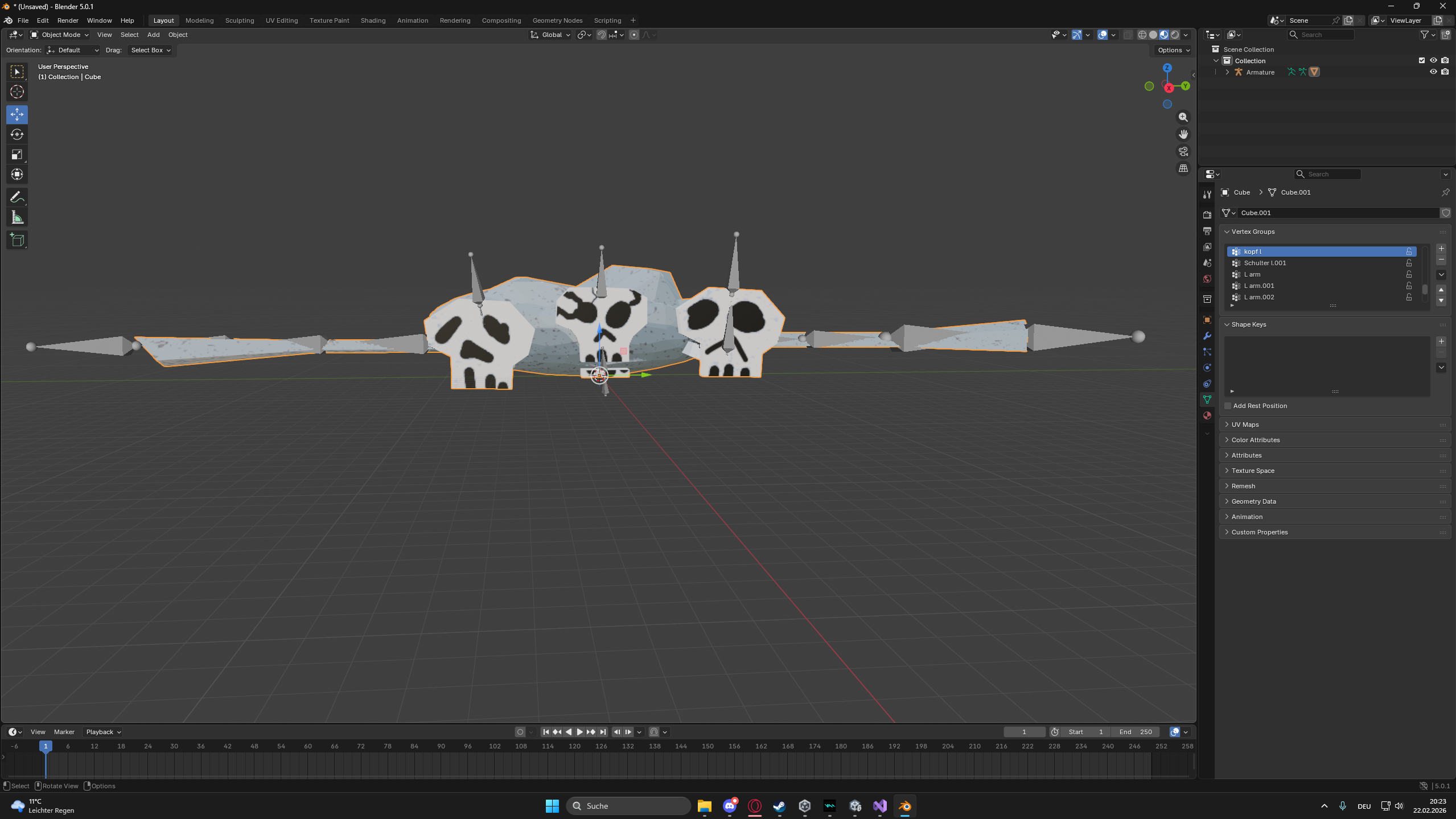Screen dimensions: 1456x819
Task: Open the Object Mode dropdown
Action: tap(60, 35)
